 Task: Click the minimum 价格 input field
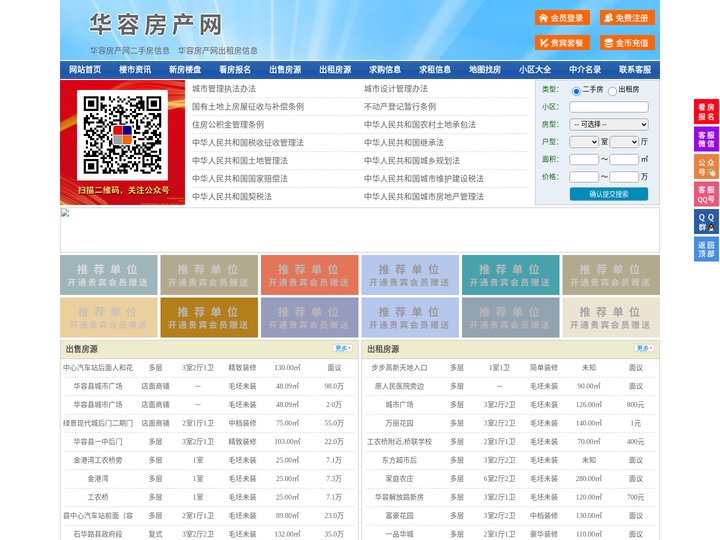pos(584,177)
